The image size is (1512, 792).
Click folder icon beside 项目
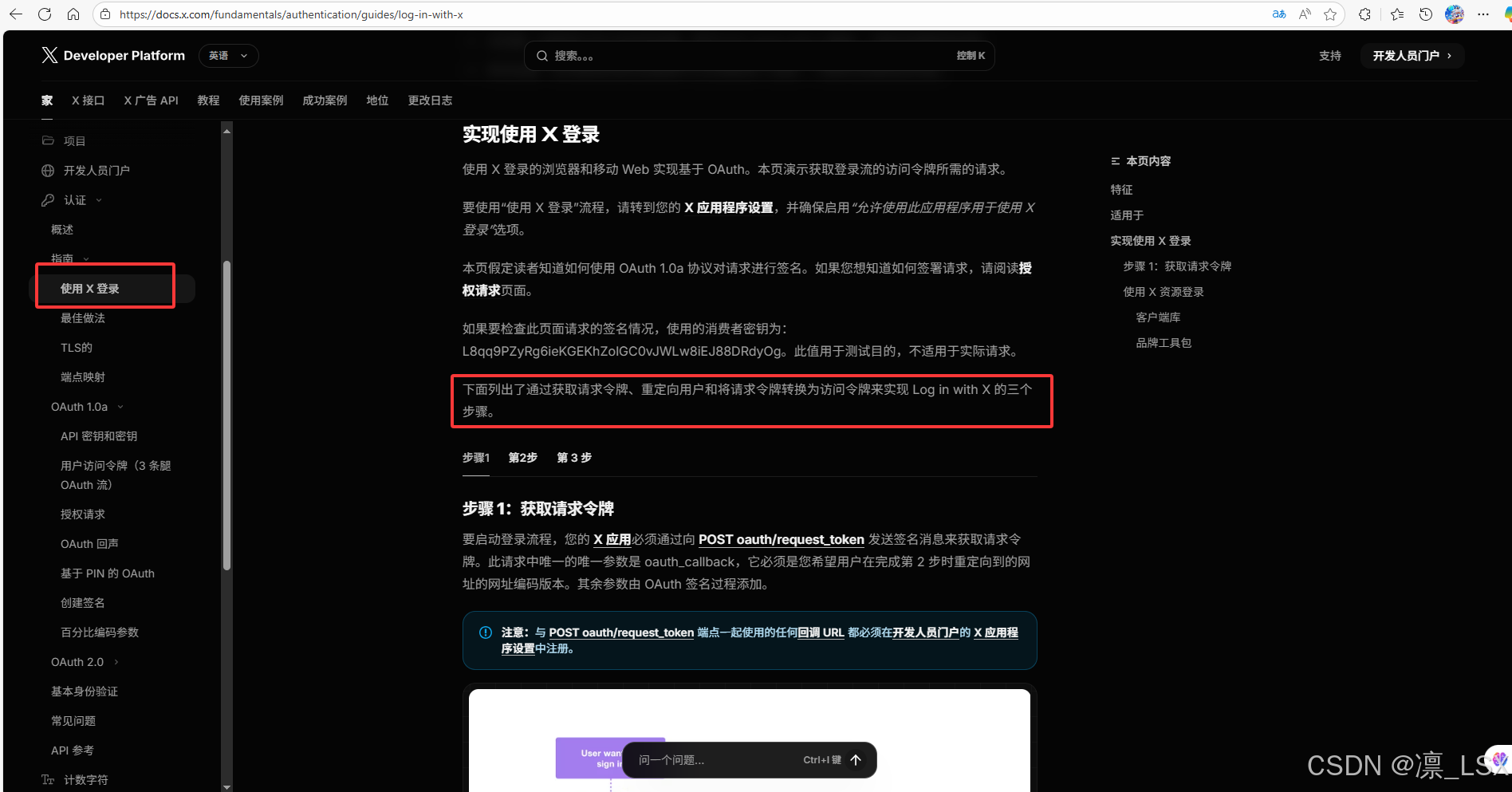tap(48, 140)
